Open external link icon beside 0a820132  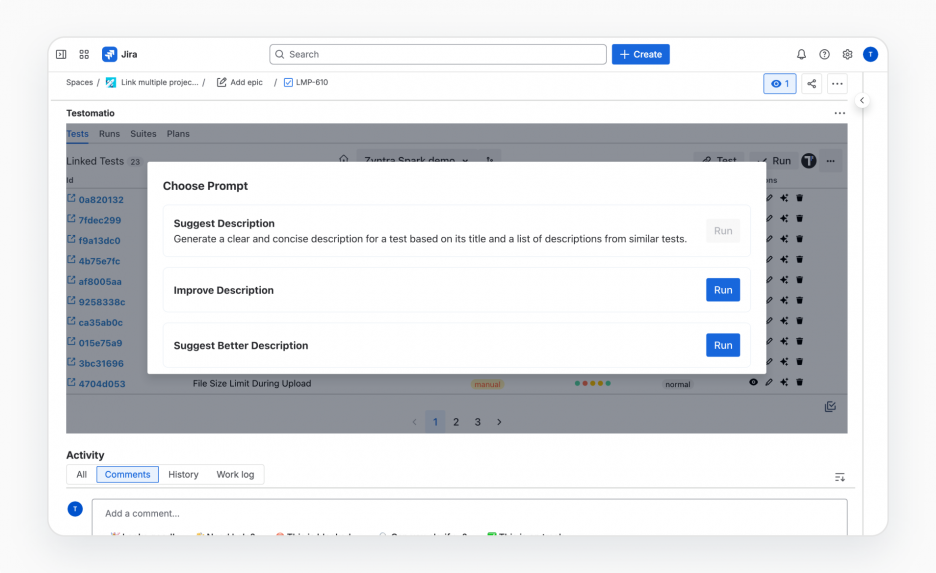(71, 198)
